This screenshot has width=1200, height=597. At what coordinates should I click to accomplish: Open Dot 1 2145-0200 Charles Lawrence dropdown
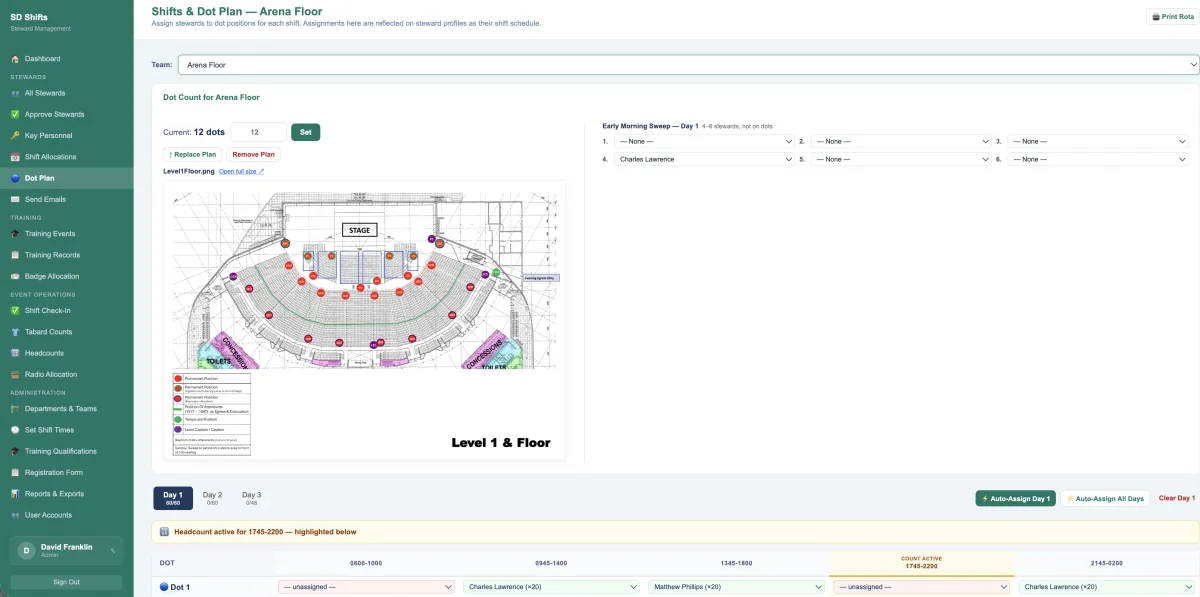[x=1107, y=587]
